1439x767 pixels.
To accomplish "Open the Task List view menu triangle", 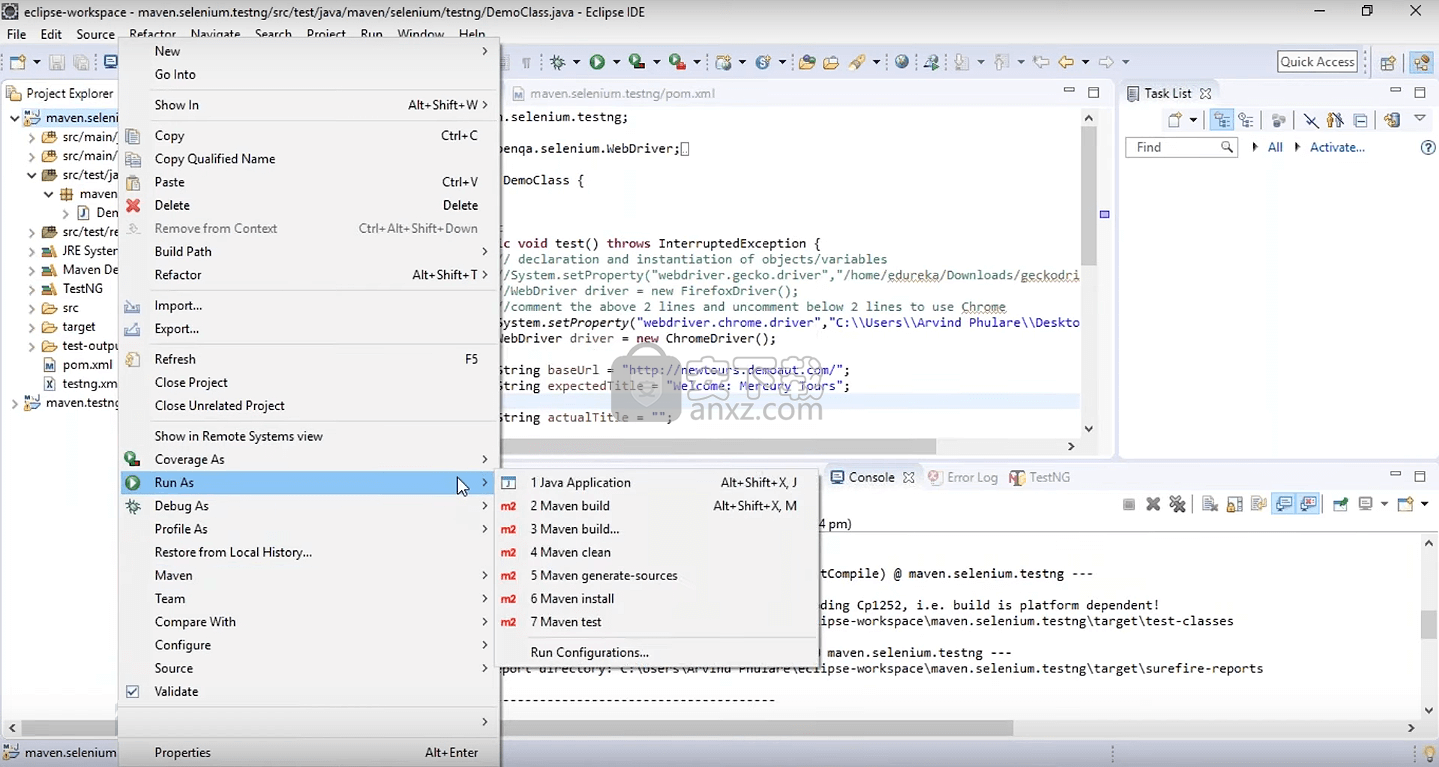I will pyautogui.click(x=1420, y=118).
